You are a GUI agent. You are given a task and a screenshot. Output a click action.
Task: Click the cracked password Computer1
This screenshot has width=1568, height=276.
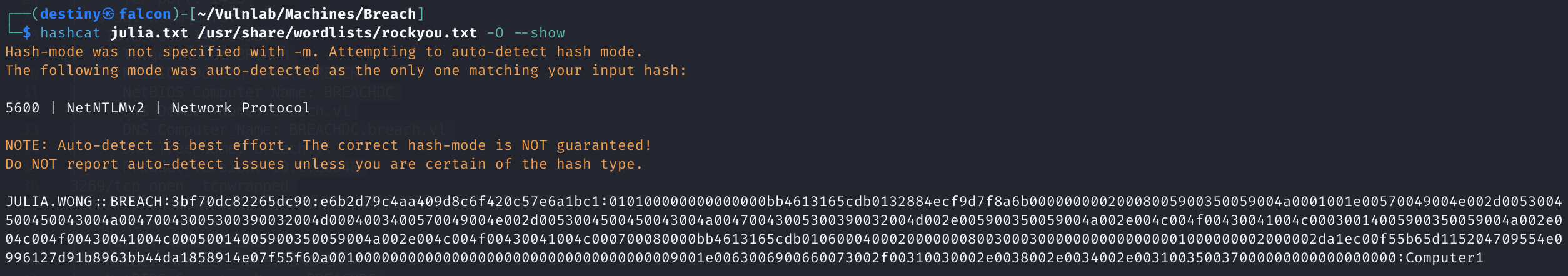pos(1444,258)
